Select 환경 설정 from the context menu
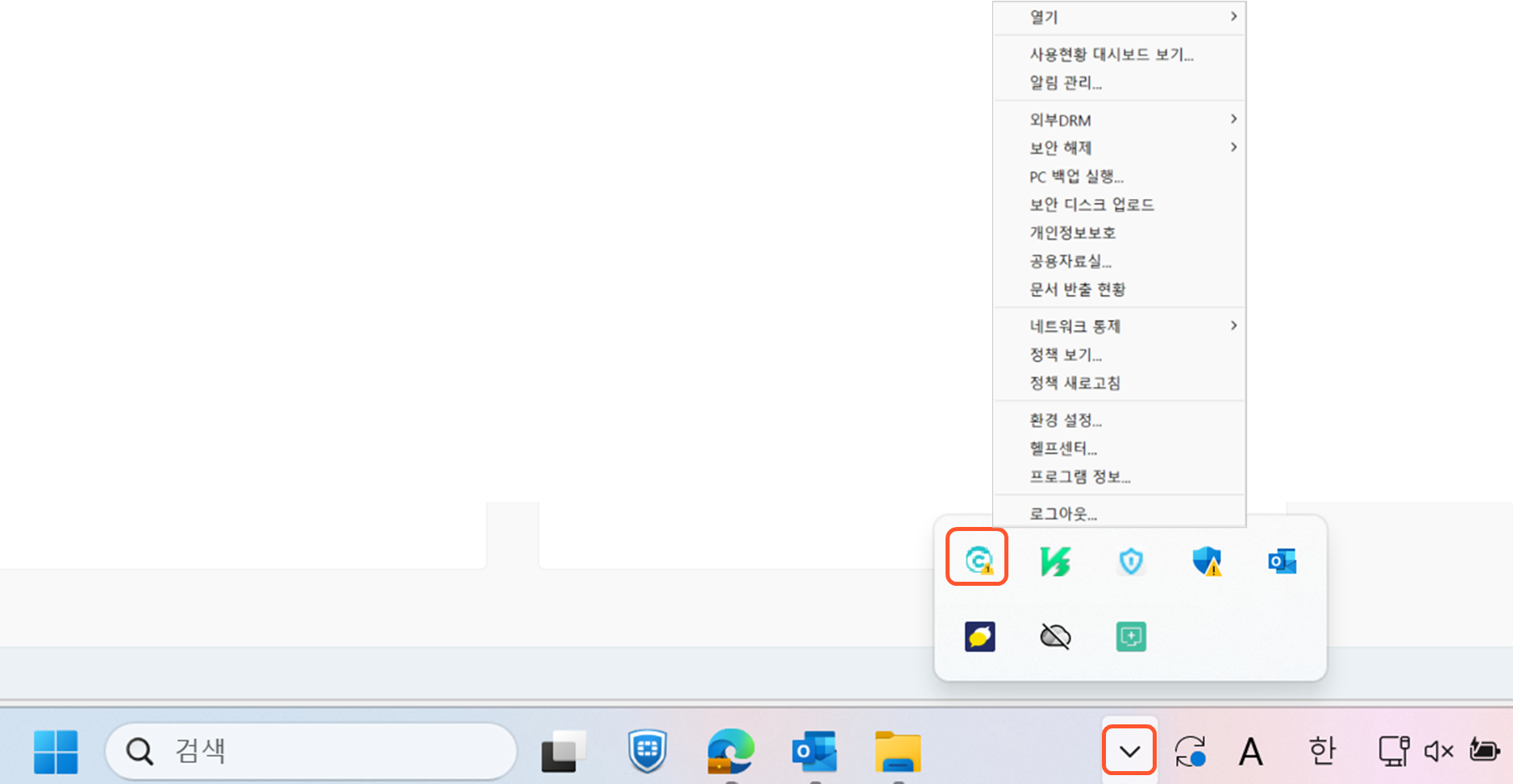The image size is (1513, 784). coord(1066,420)
